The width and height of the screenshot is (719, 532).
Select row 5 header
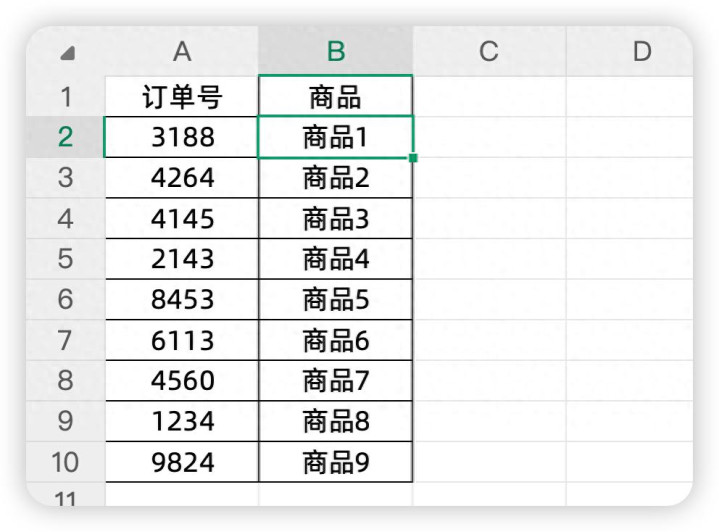point(66,259)
